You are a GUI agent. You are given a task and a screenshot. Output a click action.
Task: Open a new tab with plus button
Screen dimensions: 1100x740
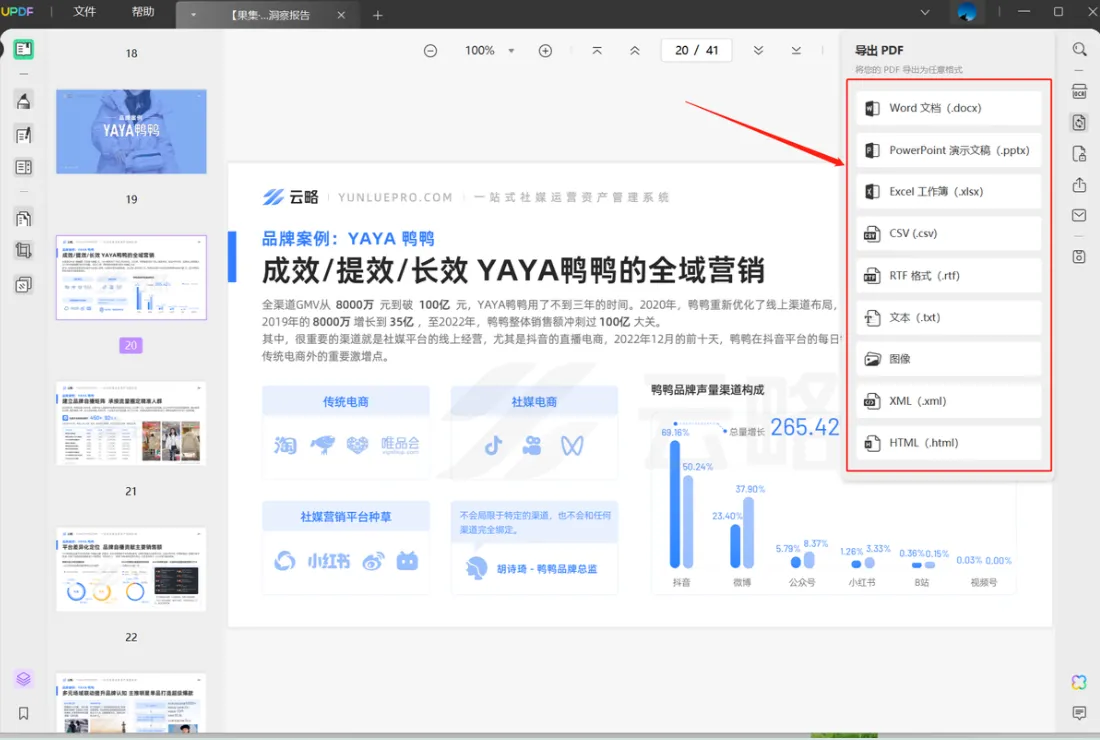coord(377,15)
